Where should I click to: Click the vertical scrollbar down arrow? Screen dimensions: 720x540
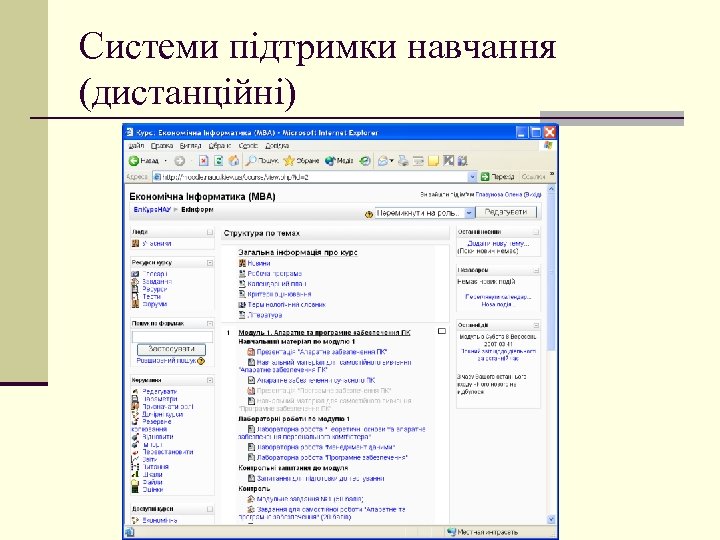click(x=551, y=519)
